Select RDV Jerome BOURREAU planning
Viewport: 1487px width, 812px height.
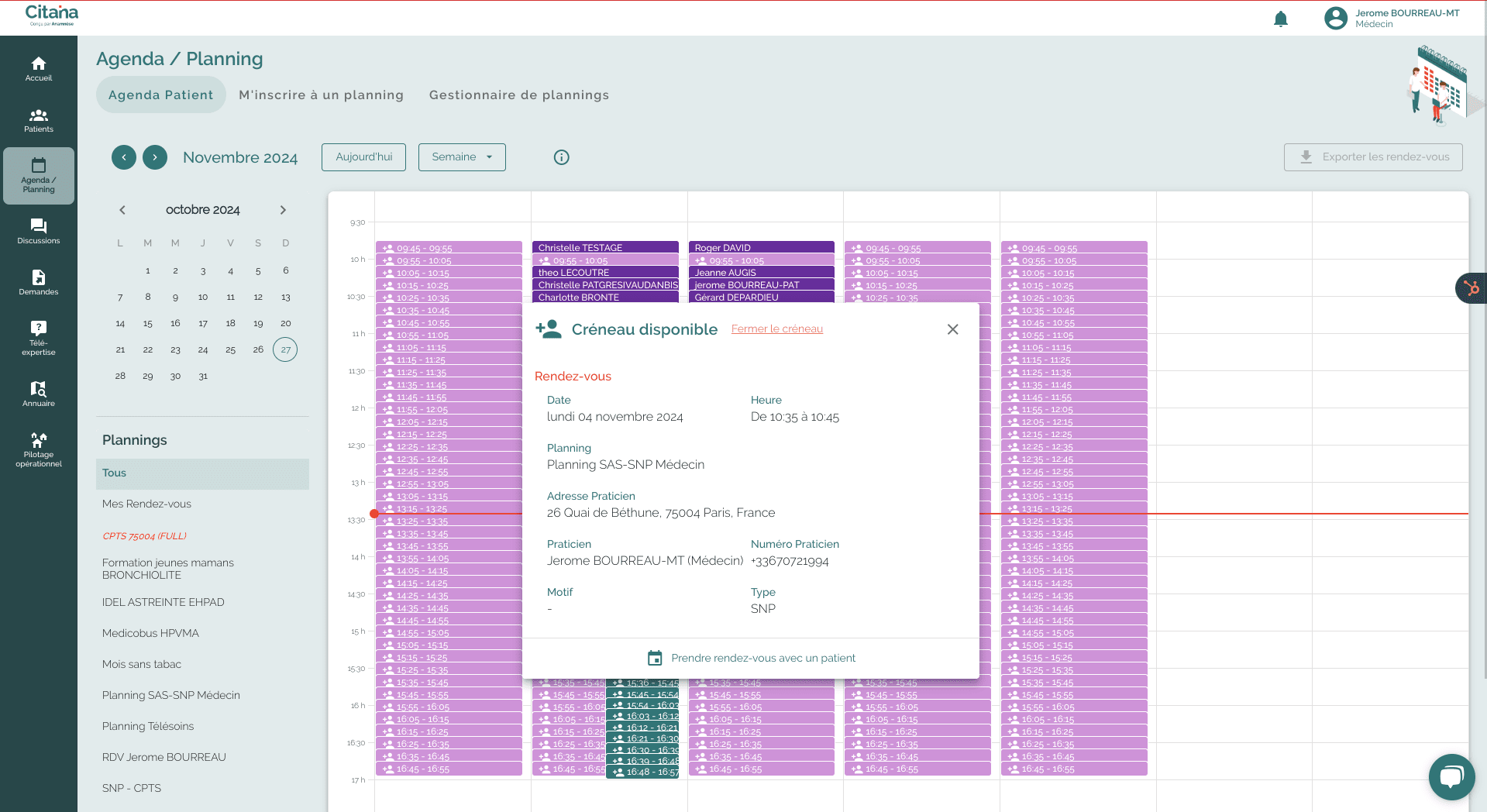pyautogui.click(x=202, y=757)
